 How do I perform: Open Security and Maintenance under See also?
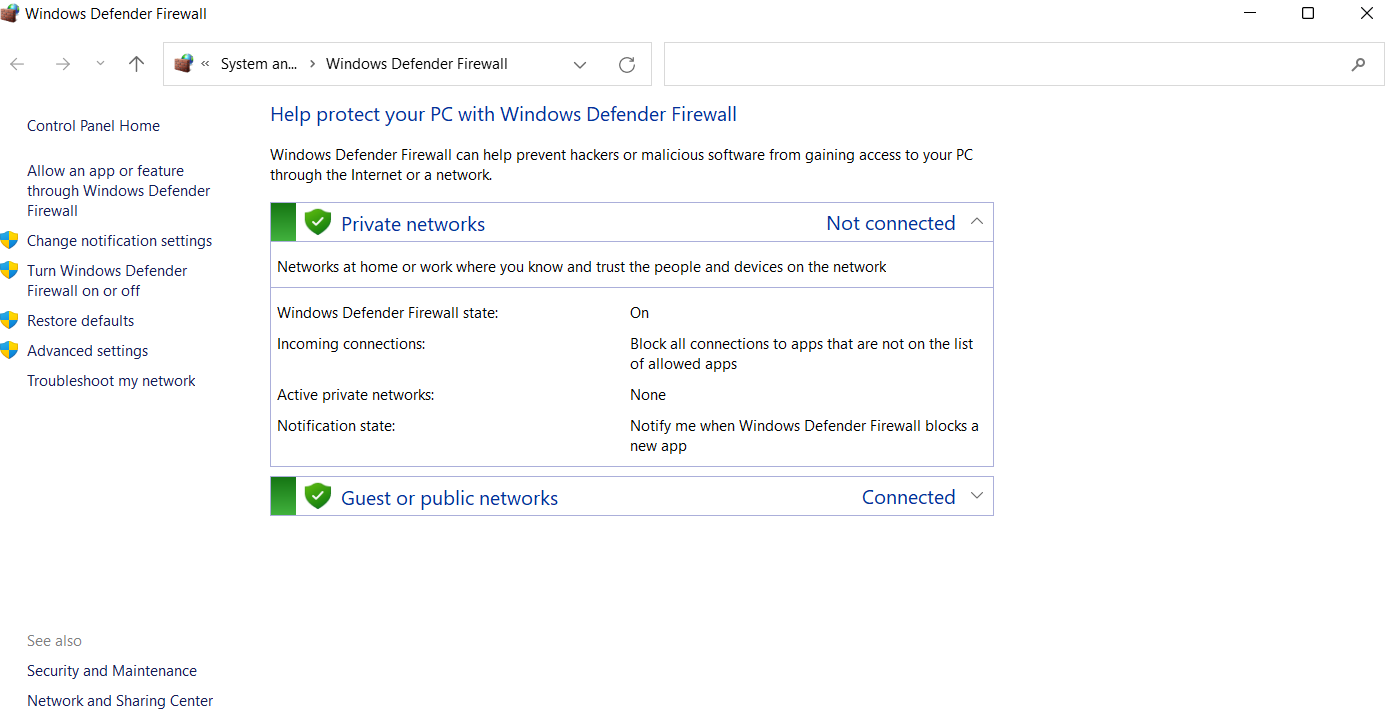(112, 671)
